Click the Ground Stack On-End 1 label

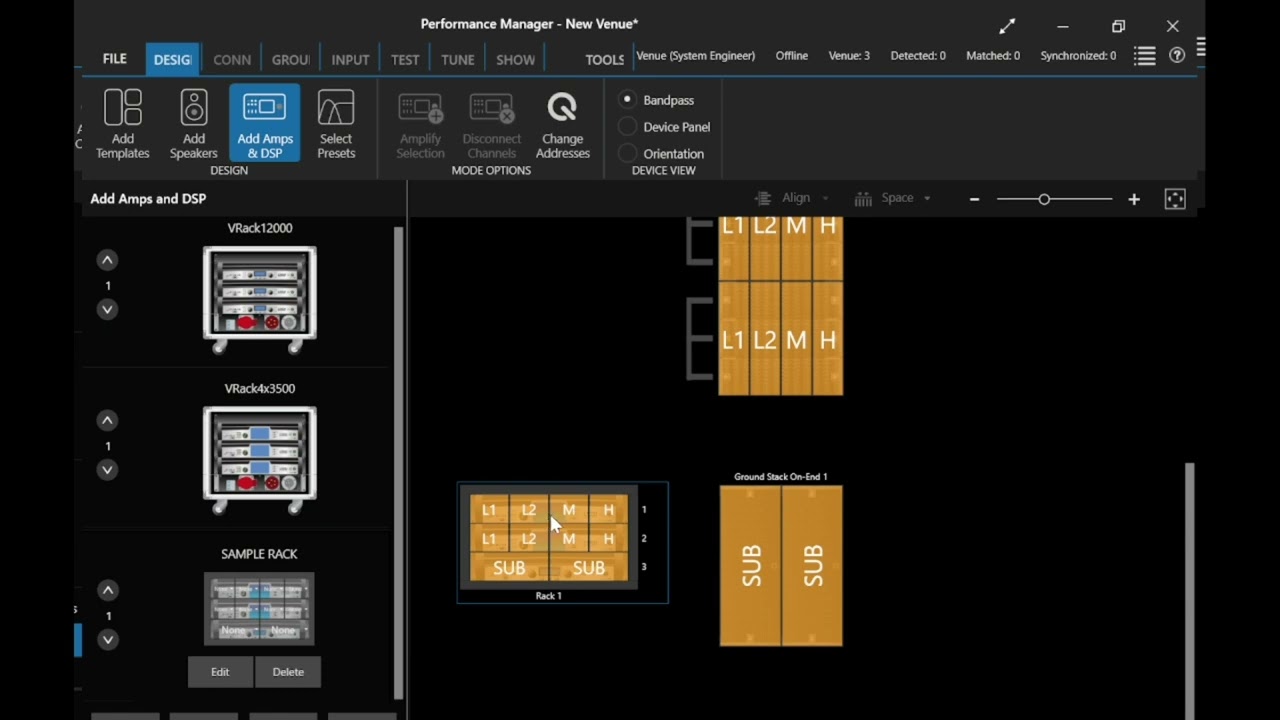click(x=781, y=477)
